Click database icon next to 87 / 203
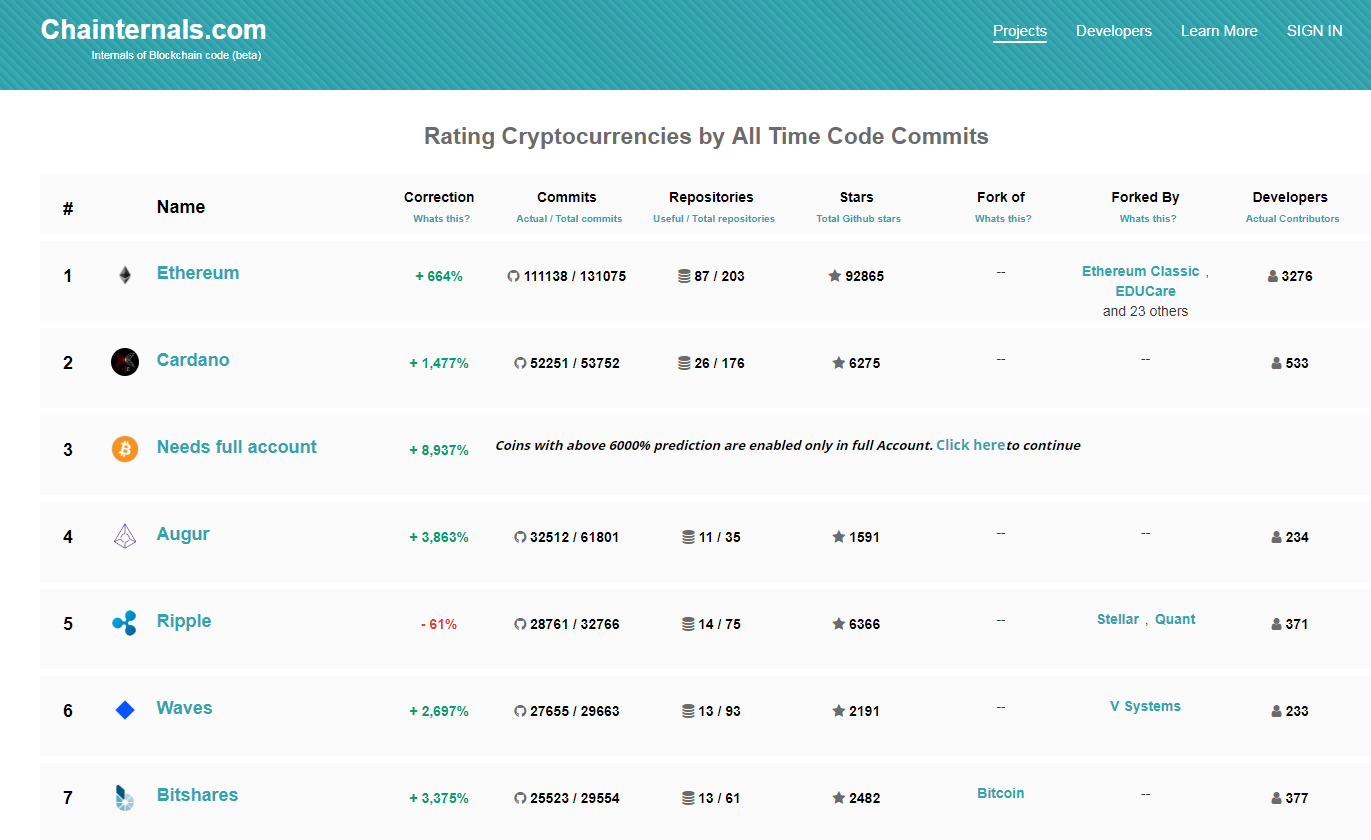 click(684, 276)
